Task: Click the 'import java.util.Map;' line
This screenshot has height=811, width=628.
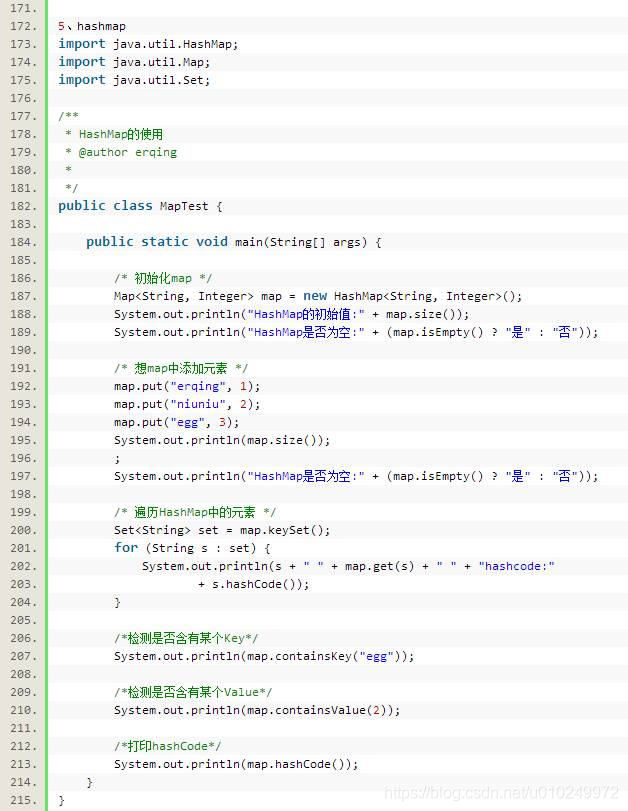Action: pos(134,63)
